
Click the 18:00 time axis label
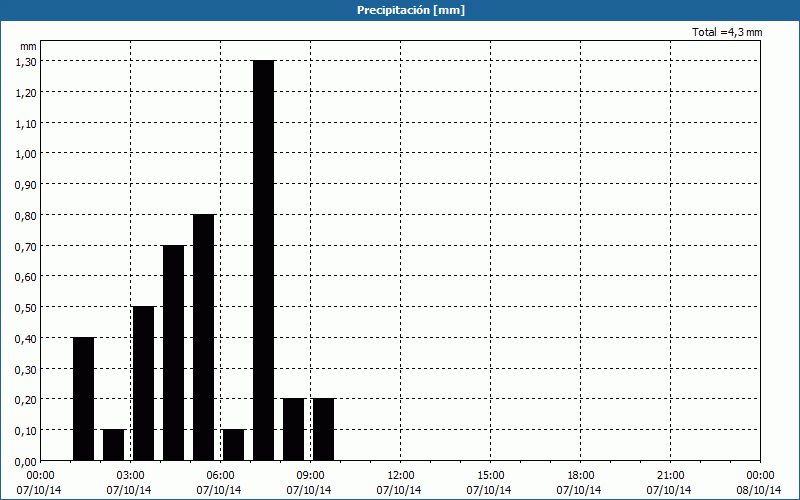[581, 476]
